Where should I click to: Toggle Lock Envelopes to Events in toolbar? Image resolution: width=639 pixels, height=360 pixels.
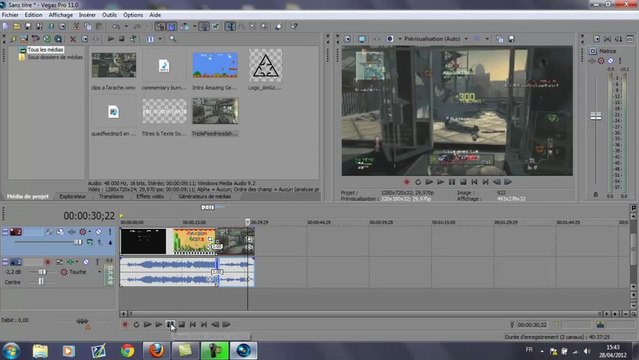(204, 27)
